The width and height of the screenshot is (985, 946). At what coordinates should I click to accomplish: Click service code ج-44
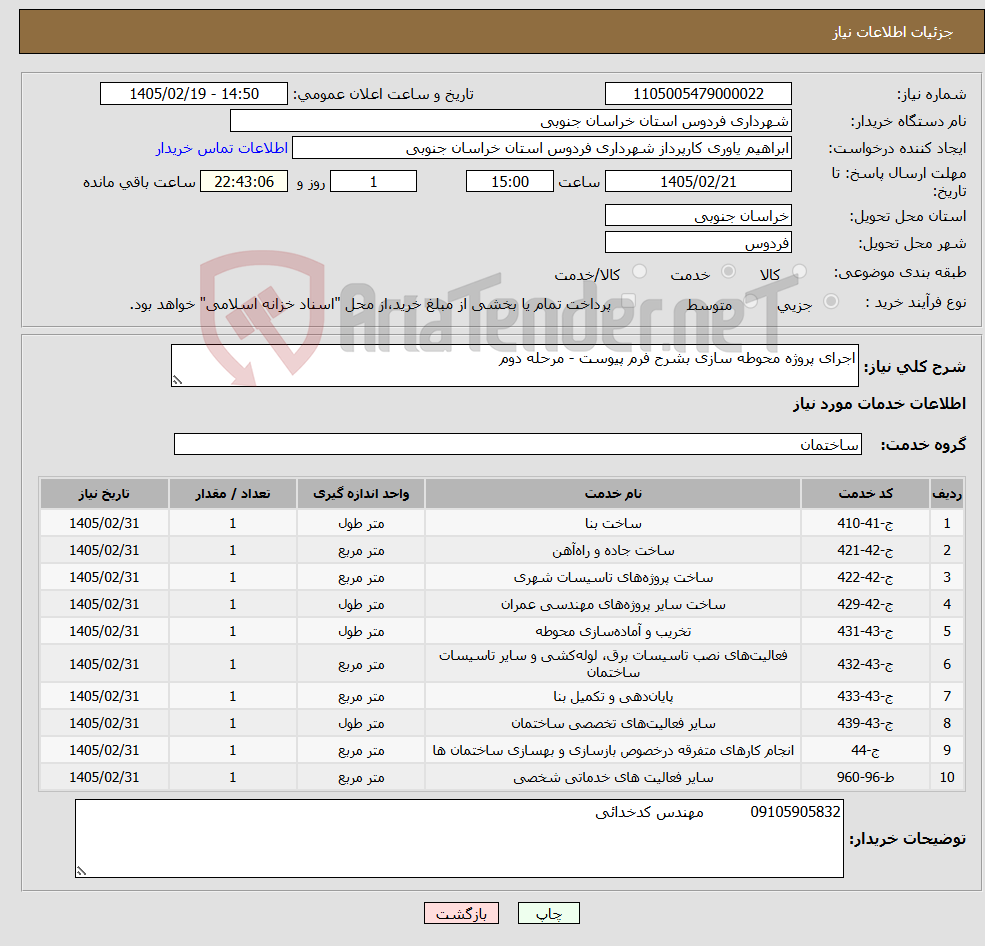coord(865,751)
